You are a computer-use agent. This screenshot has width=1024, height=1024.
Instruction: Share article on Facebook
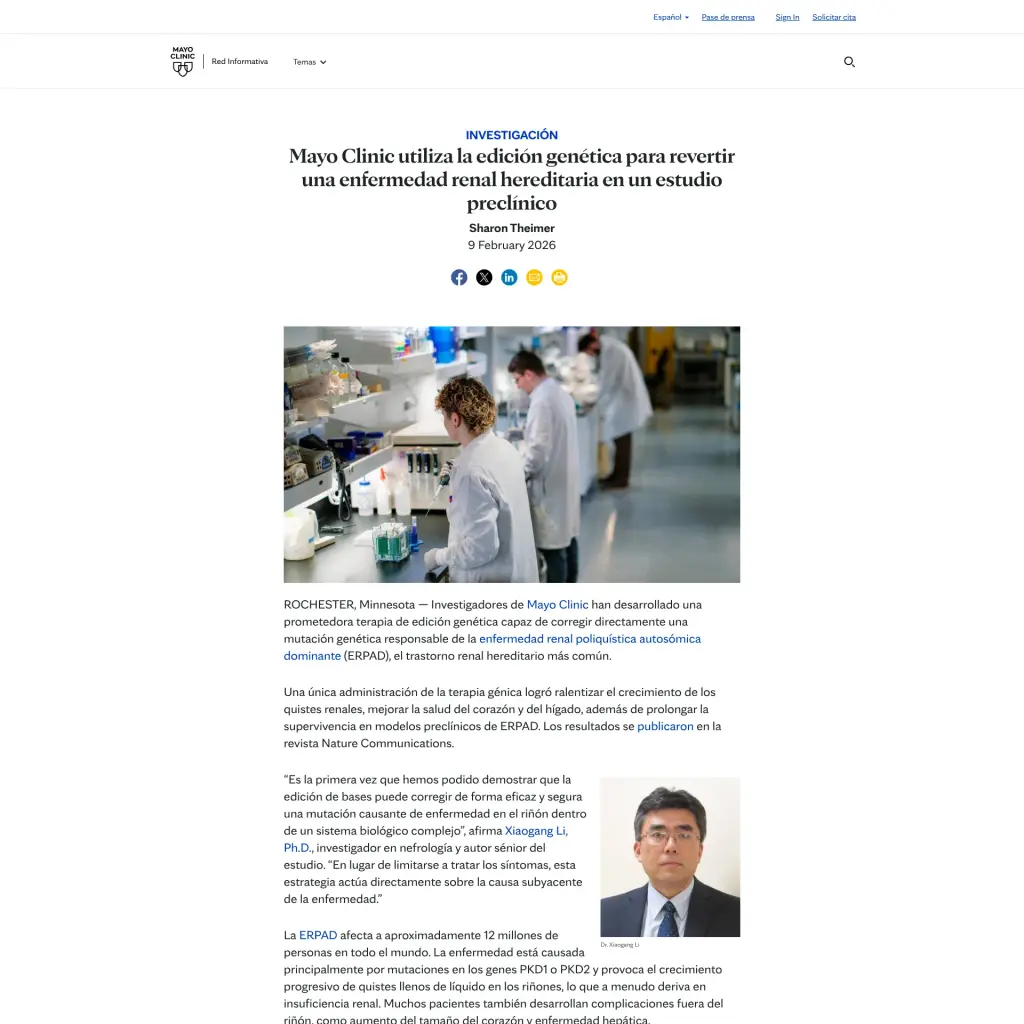pos(459,278)
